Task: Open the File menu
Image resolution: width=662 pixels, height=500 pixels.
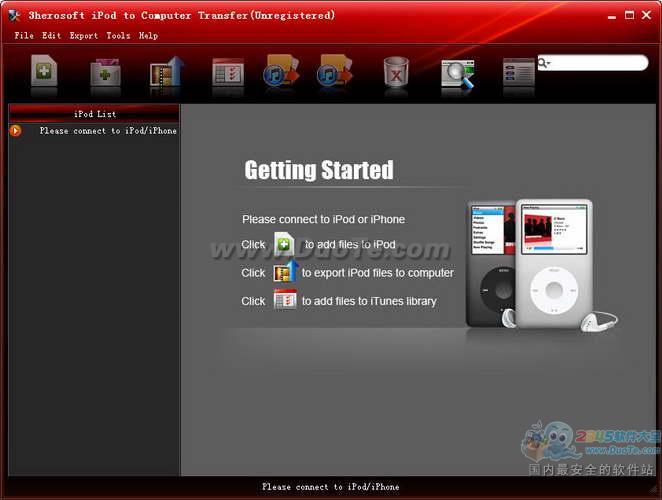Action: point(24,35)
